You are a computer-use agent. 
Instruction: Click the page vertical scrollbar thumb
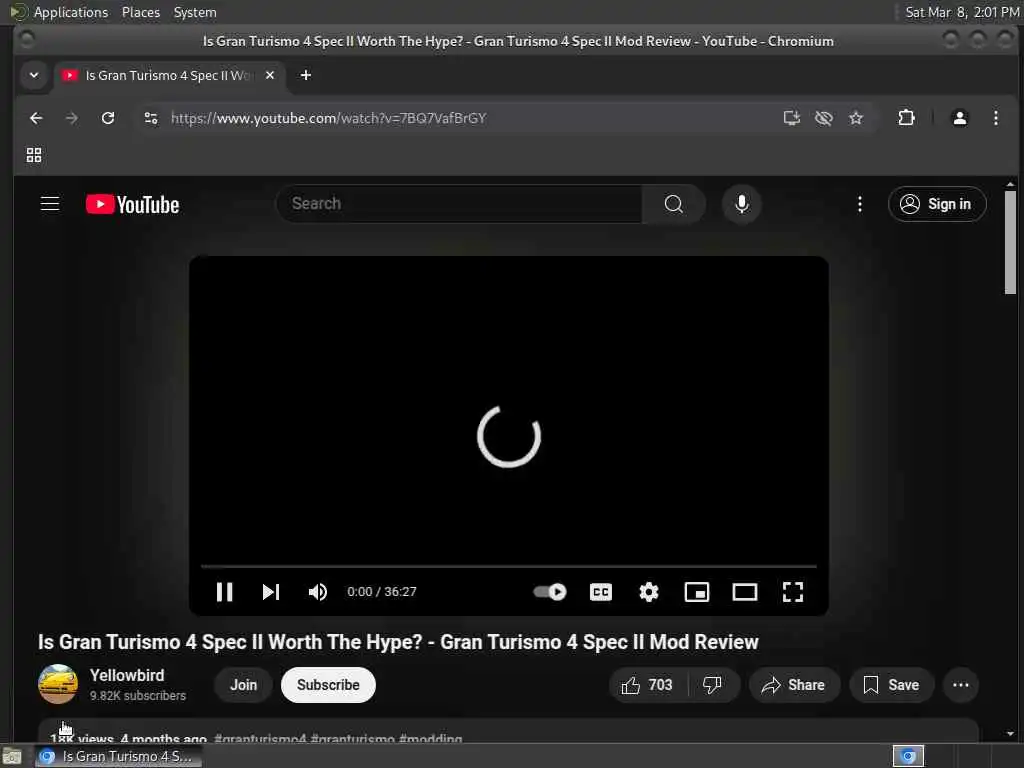pos(1010,242)
